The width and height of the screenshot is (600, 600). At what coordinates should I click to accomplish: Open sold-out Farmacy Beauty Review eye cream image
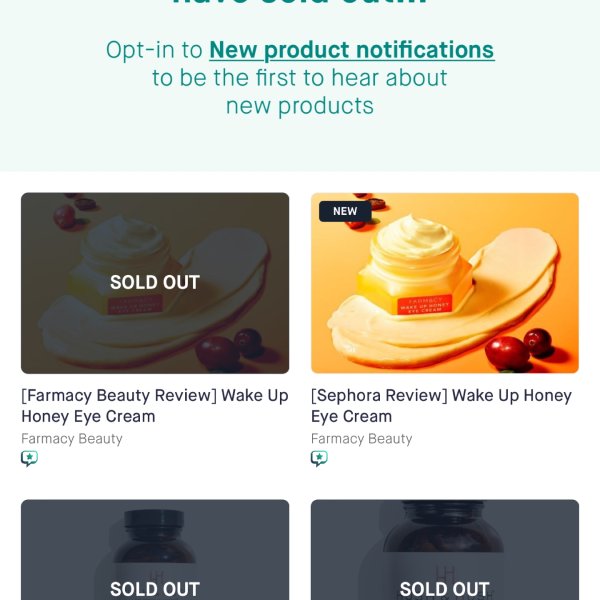(155, 283)
